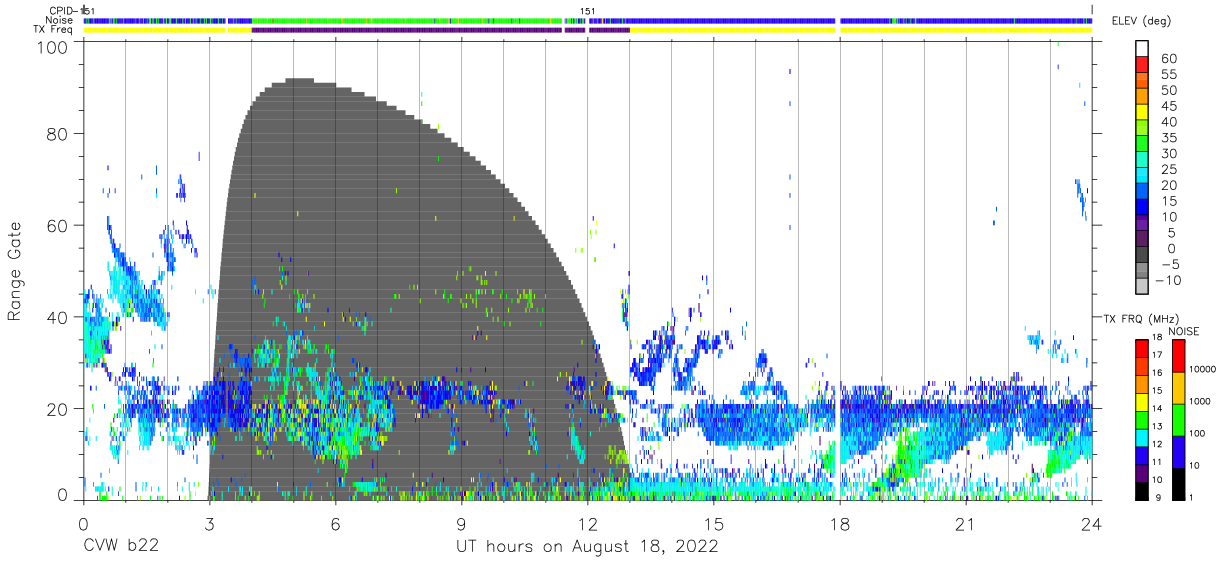Click the blue TX FRQ swatch between 11 and 12

pyautogui.click(x=1142, y=455)
